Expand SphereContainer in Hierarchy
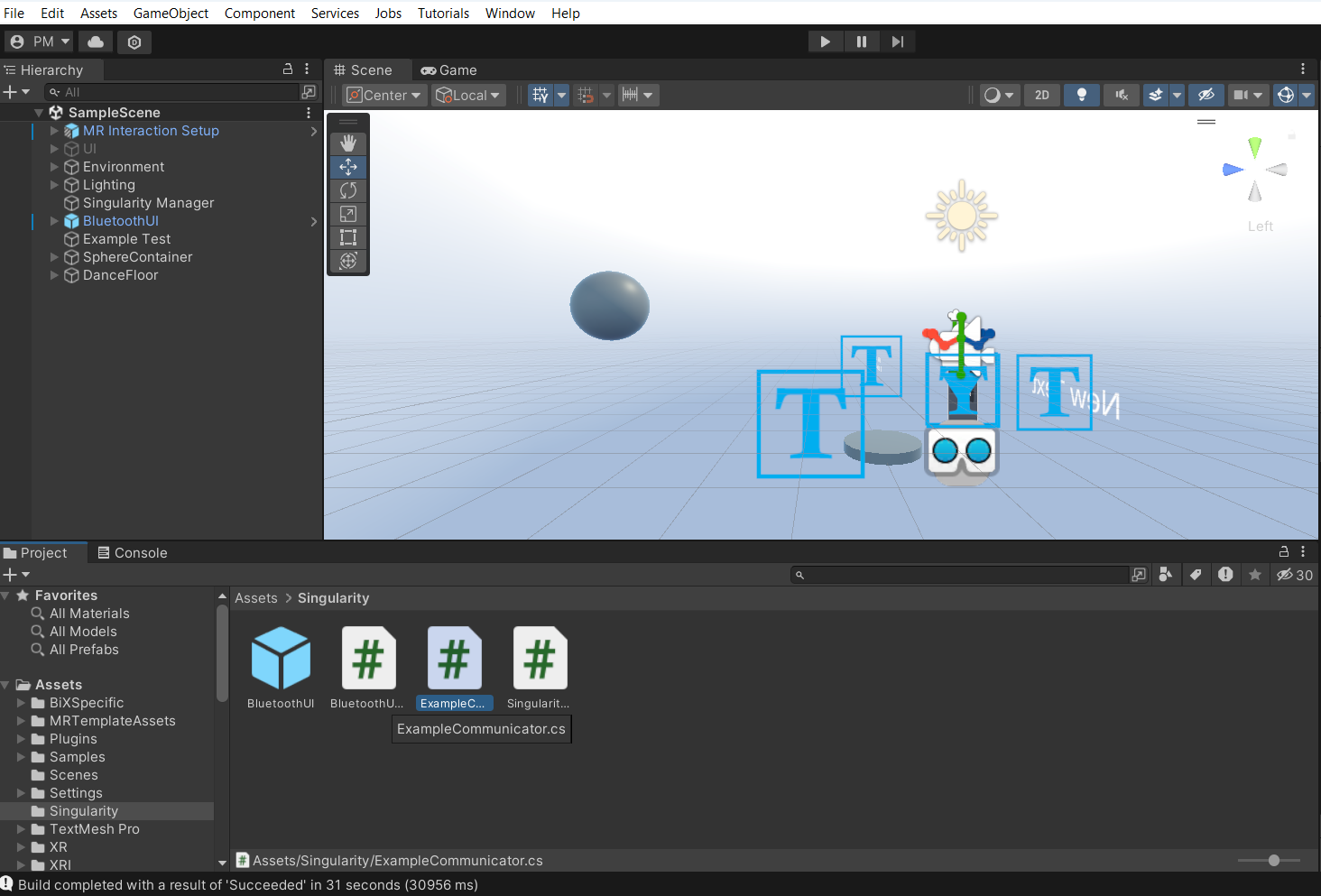Image resolution: width=1321 pixels, height=896 pixels. (x=54, y=257)
